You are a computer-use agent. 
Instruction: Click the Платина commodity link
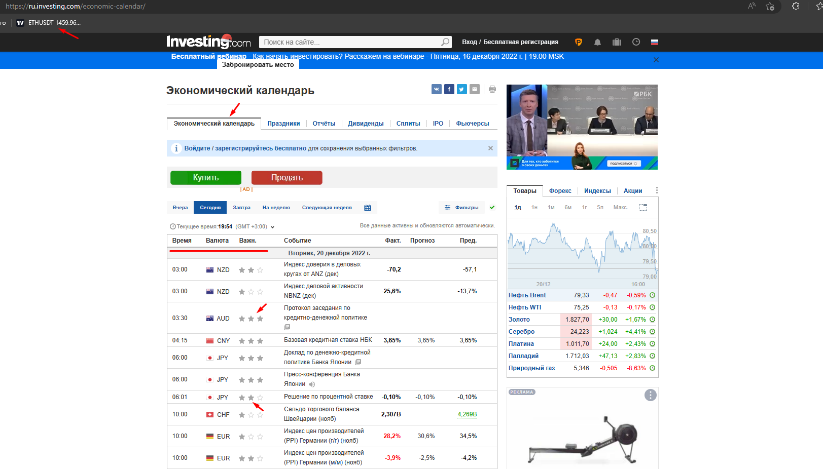click(x=521, y=344)
